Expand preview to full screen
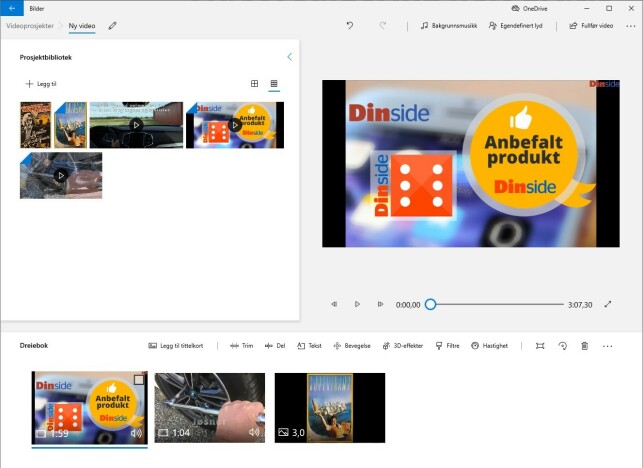This screenshot has width=643, height=468. (x=608, y=304)
